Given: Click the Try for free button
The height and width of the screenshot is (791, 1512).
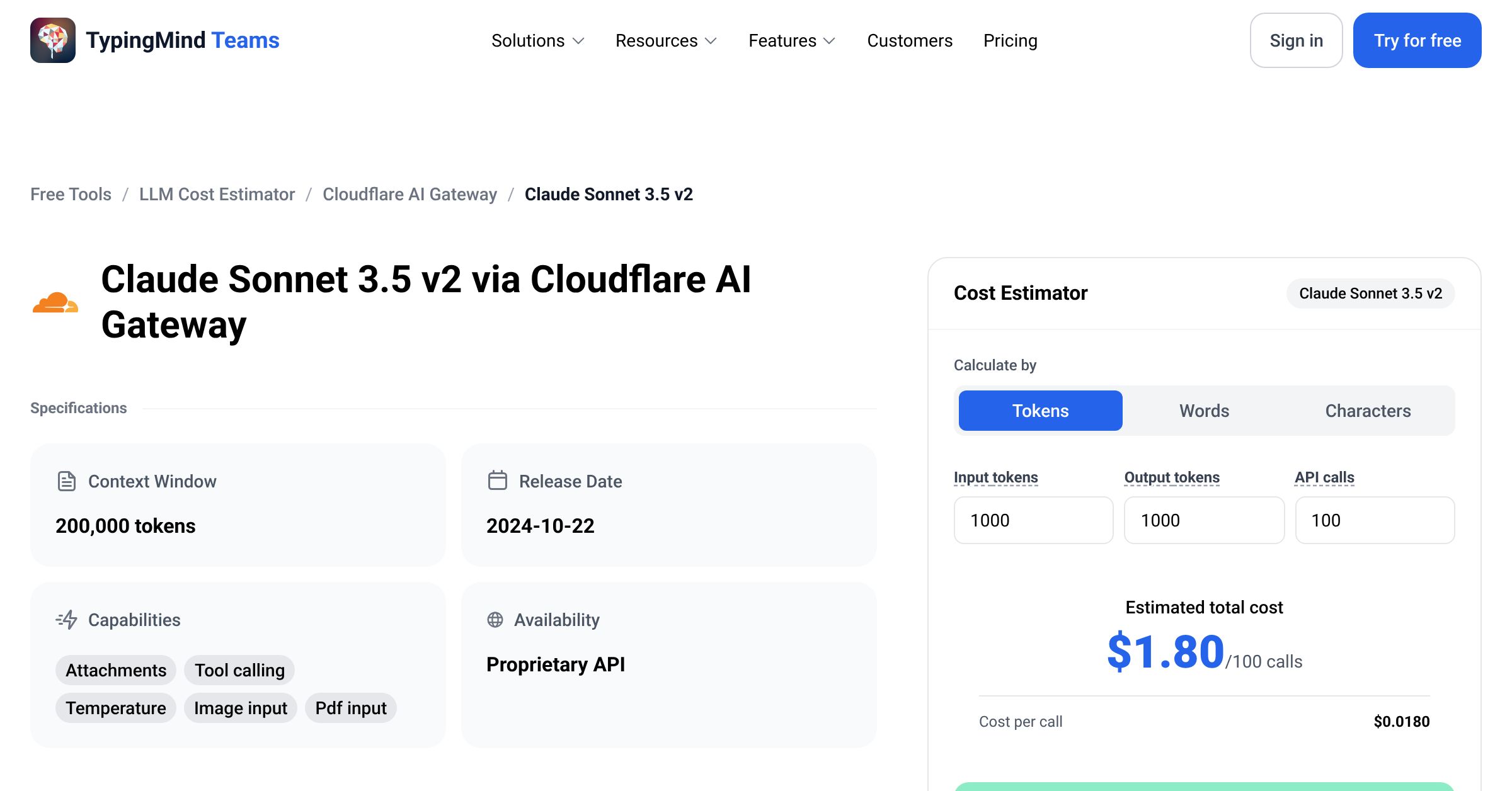Looking at the screenshot, I should coord(1417,40).
